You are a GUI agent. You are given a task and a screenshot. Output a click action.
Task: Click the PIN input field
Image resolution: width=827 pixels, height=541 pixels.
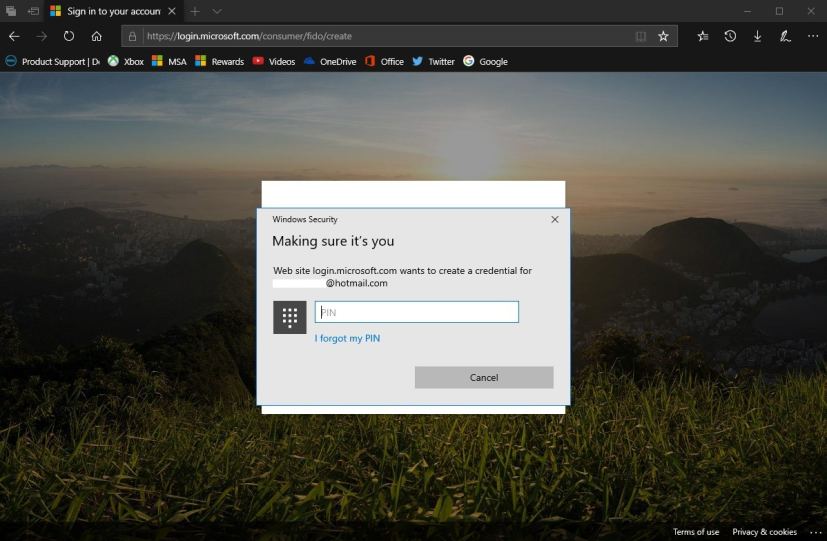417,312
